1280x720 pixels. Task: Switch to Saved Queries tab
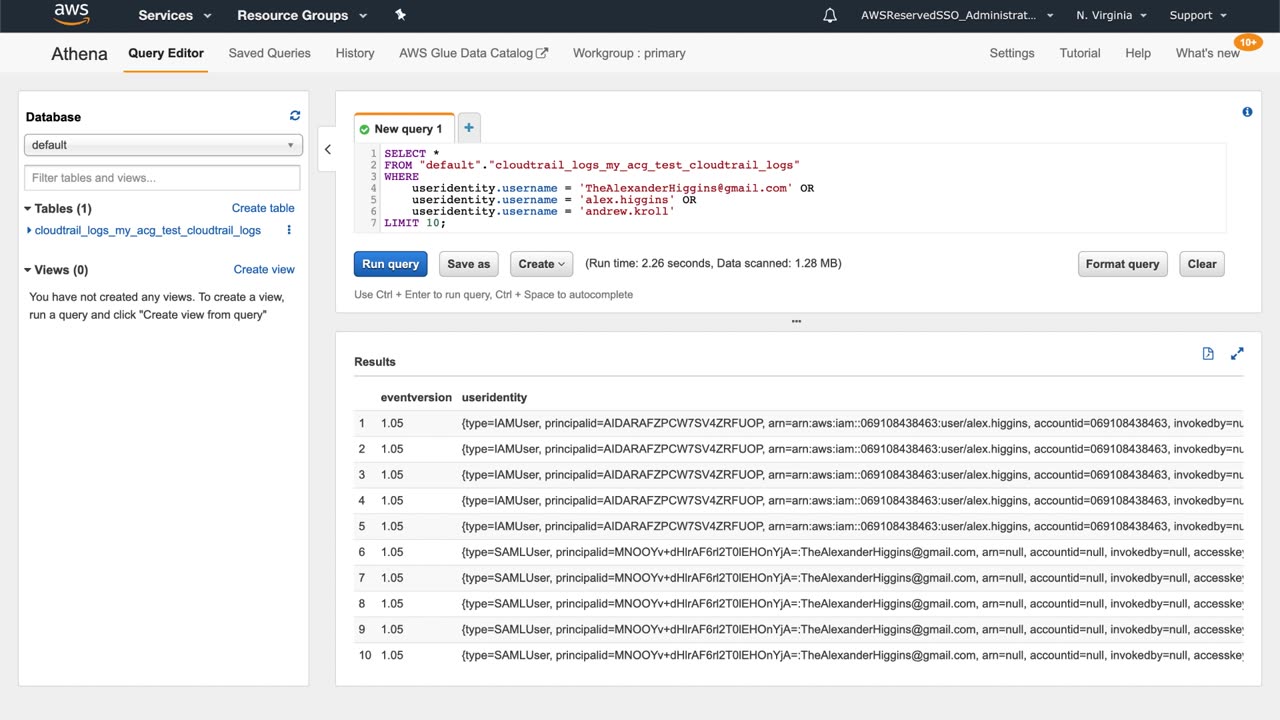coord(269,53)
